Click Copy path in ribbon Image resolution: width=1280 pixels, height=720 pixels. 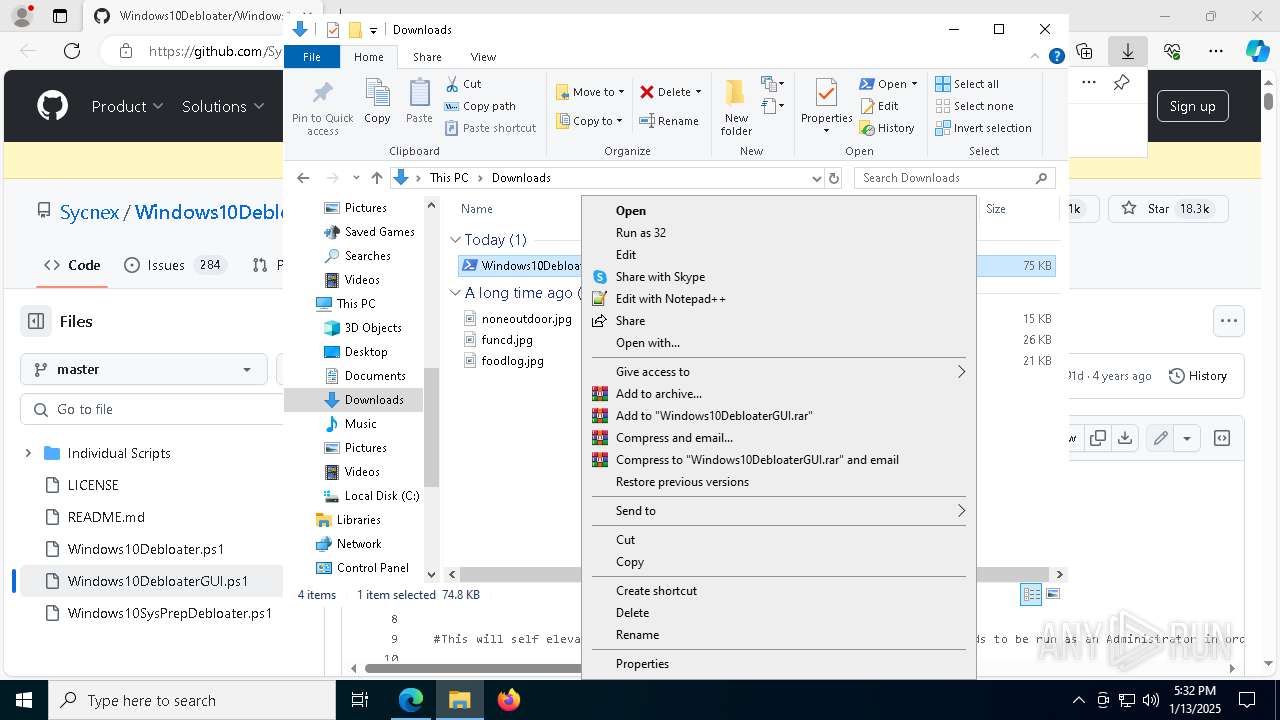[480, 106]
